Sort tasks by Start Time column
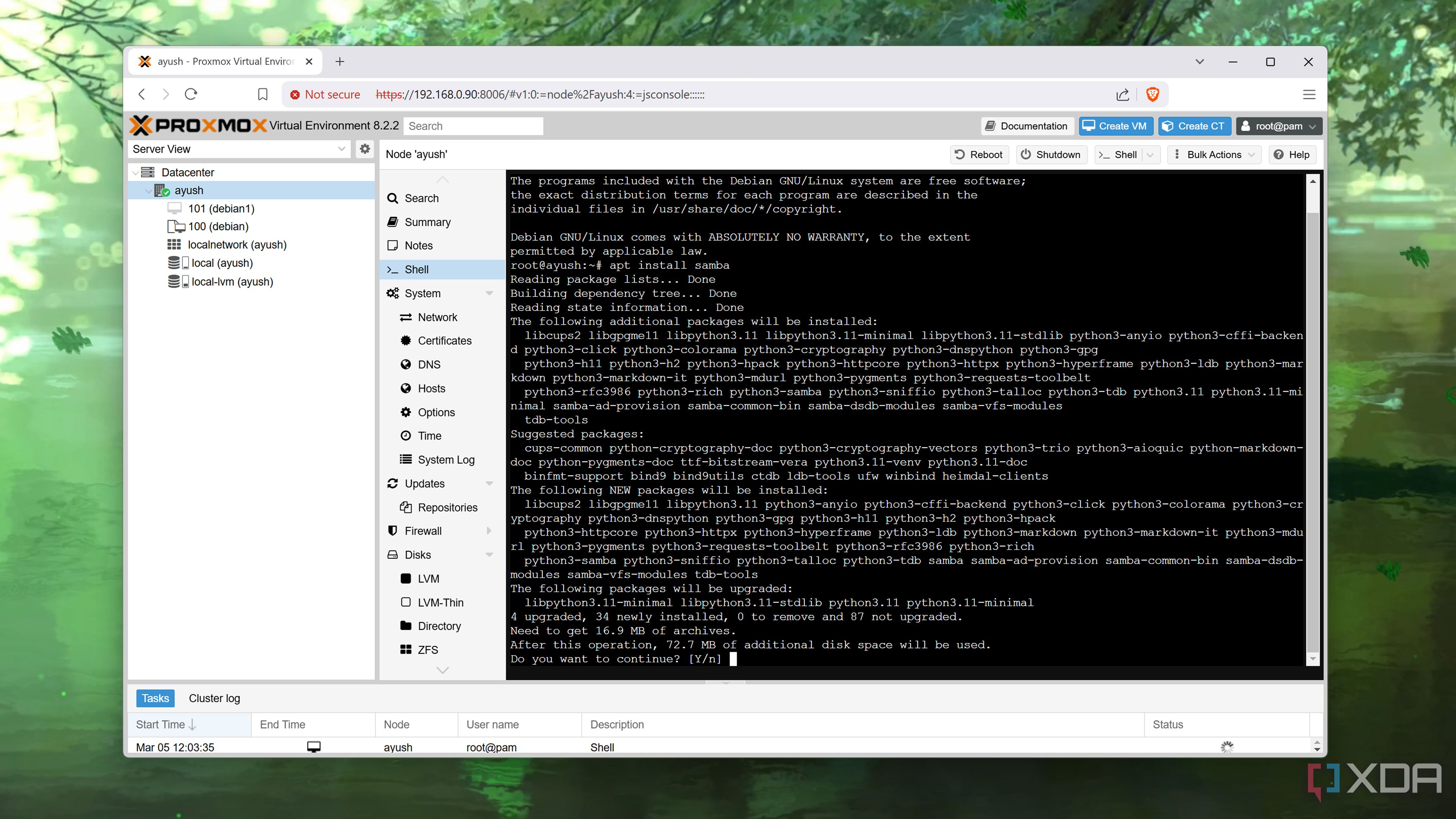The width and height of the screenshot is (1456, 819). tap(189, 725)
